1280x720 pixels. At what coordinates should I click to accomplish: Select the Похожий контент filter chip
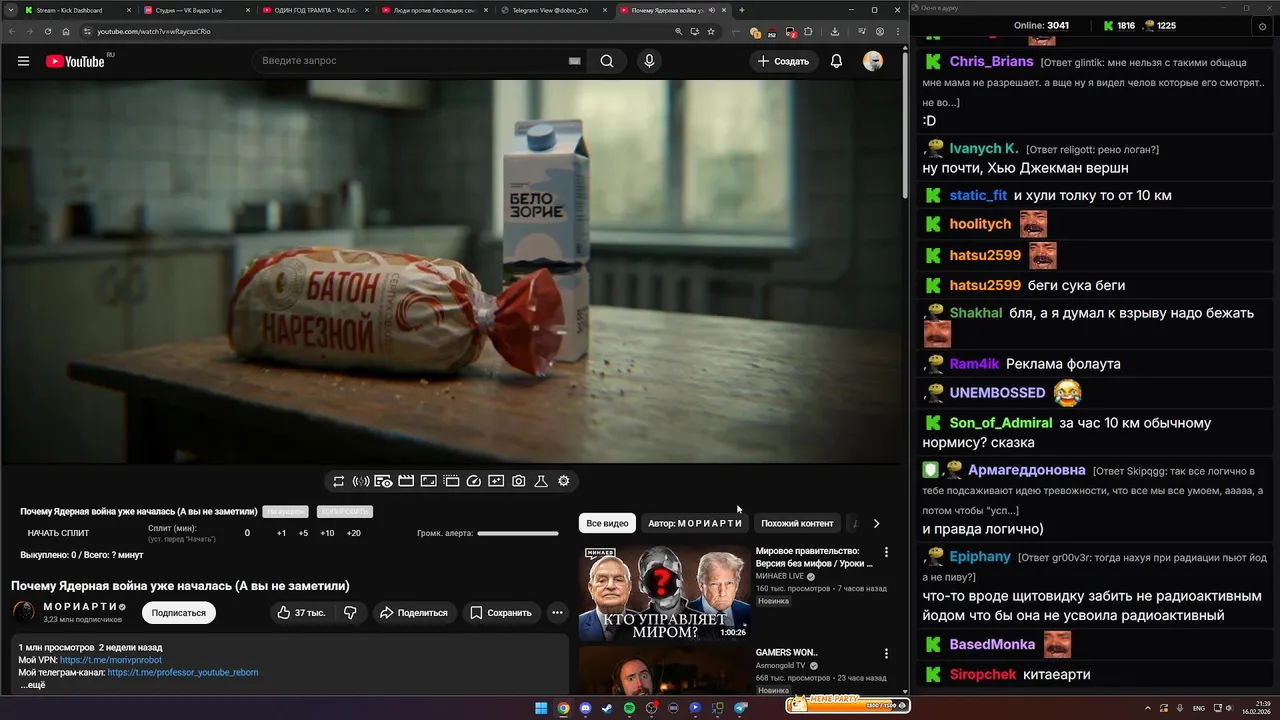pos(797,523)
